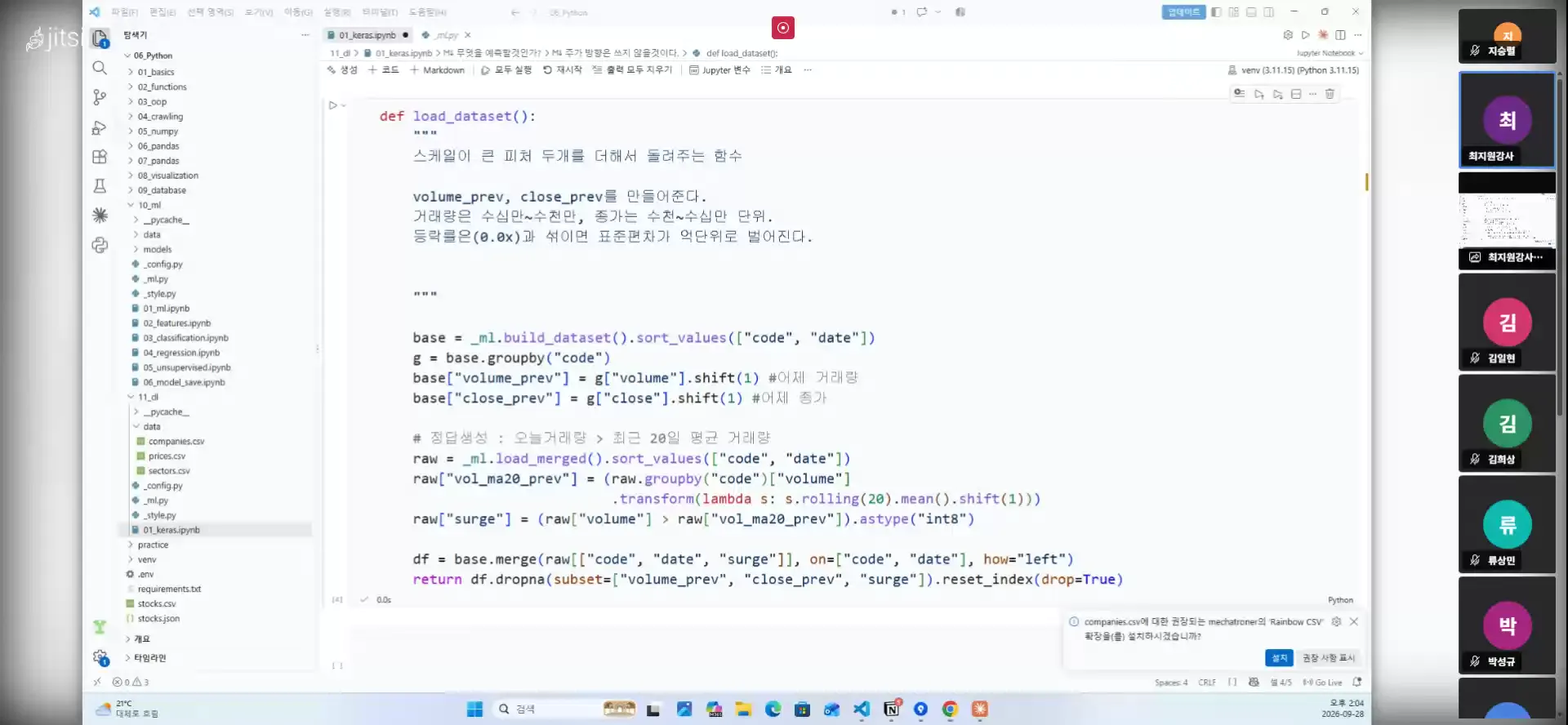This screenshot has height=725, width=1568.
Task: Open Jupyter 변수 panel
Action: point(719,70)
